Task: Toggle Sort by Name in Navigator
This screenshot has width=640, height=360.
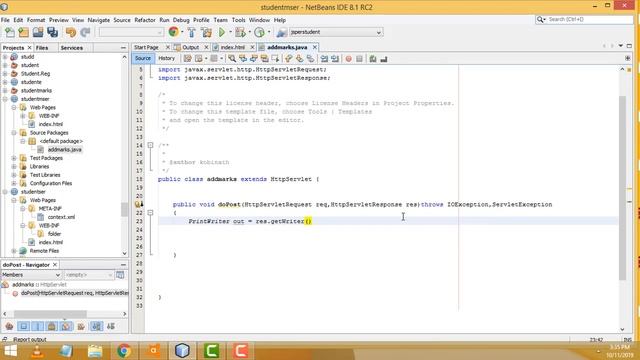Action: tap(97, 326)
